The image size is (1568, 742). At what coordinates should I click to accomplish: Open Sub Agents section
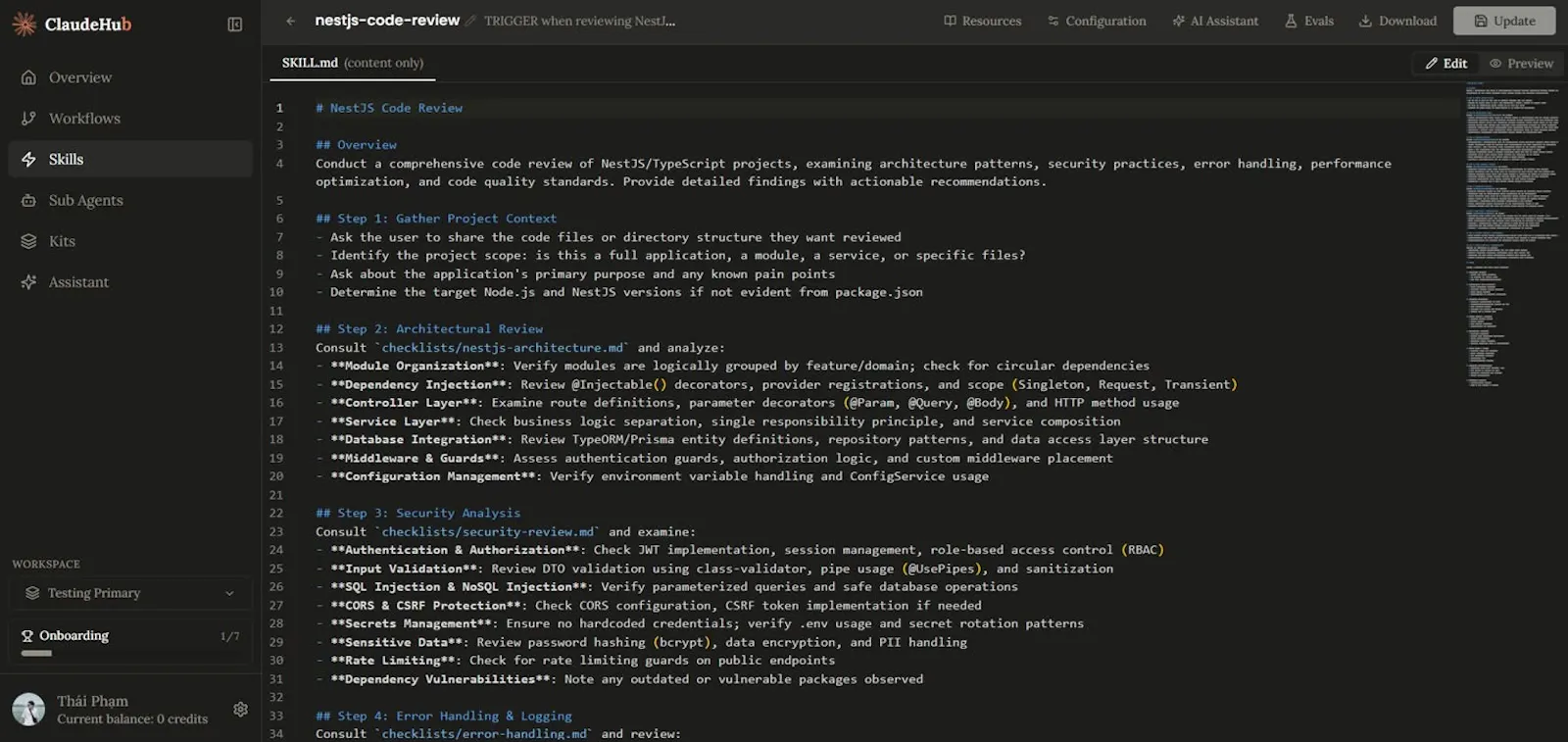130,200
